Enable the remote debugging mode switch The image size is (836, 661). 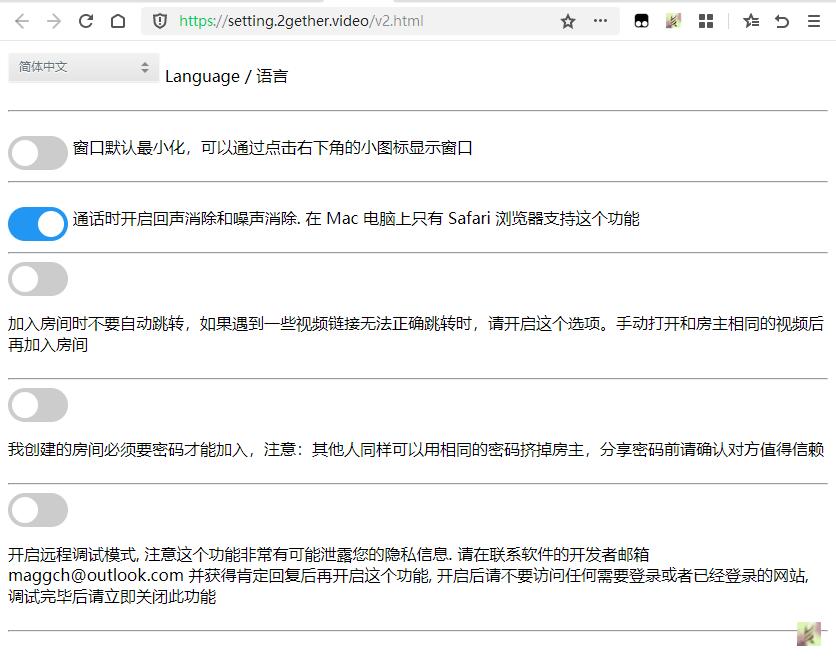point(38,510)
